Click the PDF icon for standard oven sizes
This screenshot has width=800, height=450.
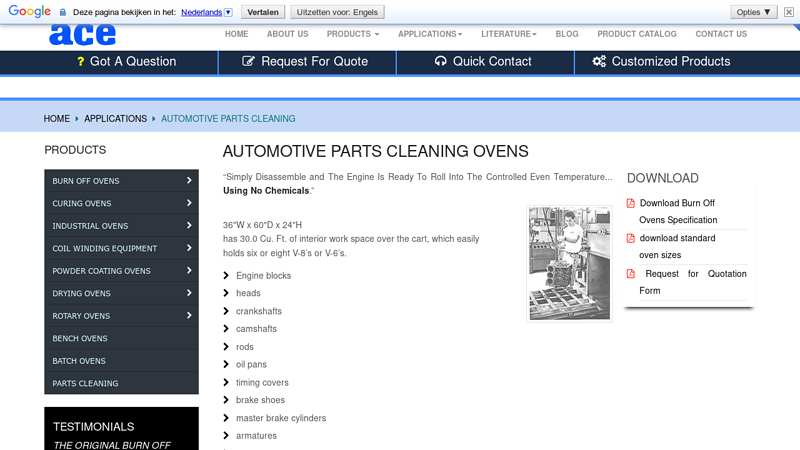pos(631,238)
